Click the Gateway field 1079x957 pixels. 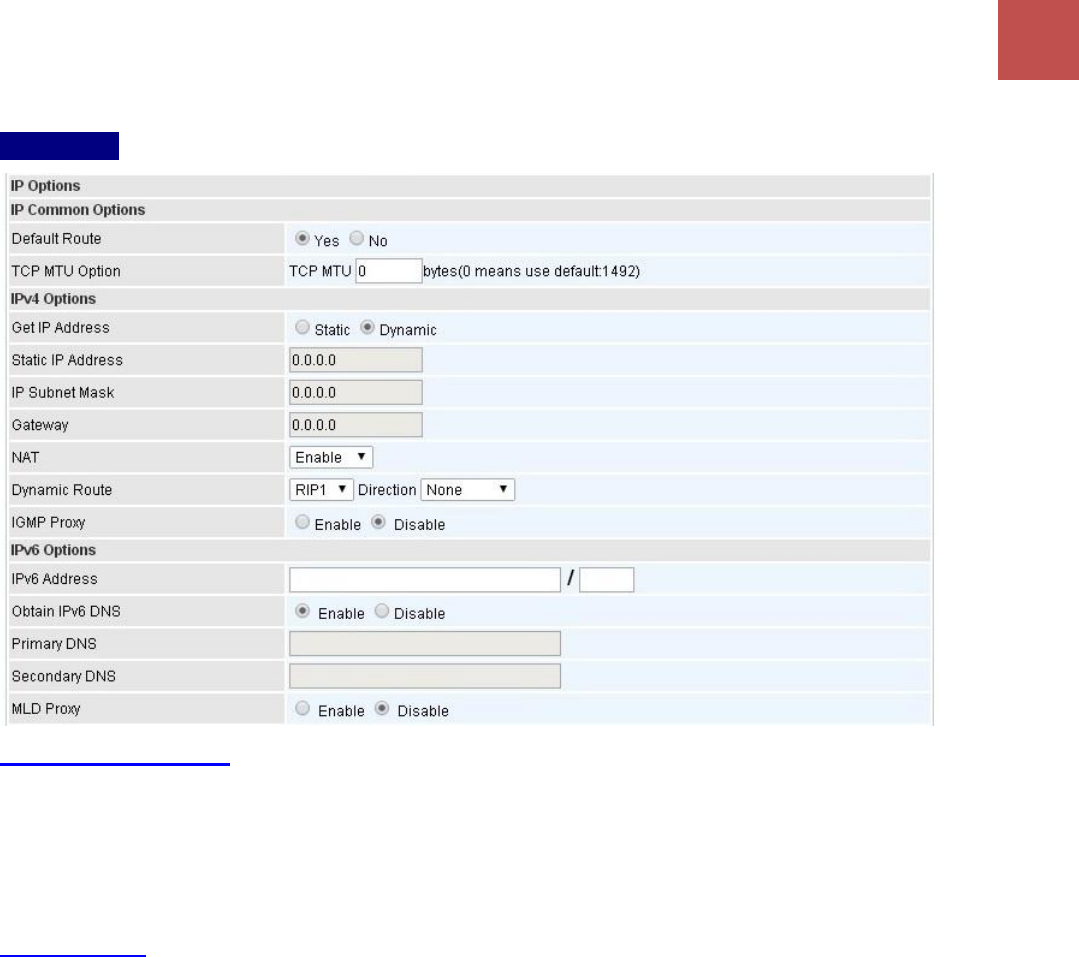click(356, 424)
